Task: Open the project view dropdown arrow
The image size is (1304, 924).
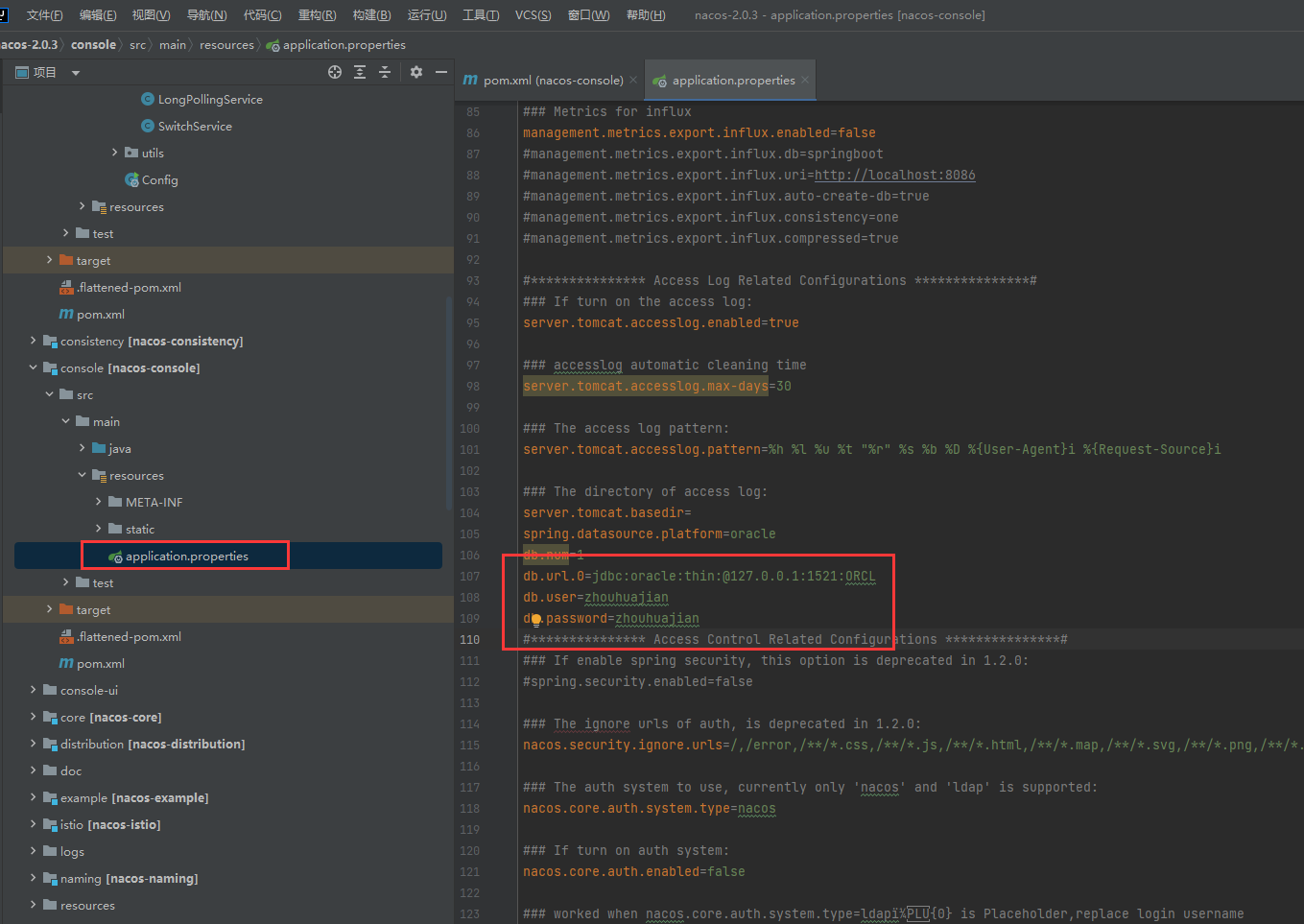Action: [76, 73]
